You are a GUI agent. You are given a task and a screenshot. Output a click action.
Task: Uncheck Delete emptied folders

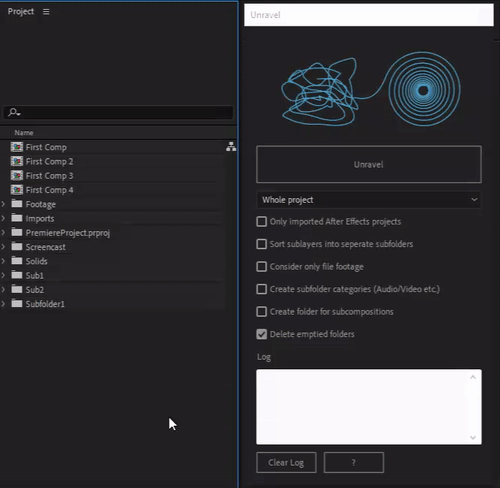coord(262,334)
